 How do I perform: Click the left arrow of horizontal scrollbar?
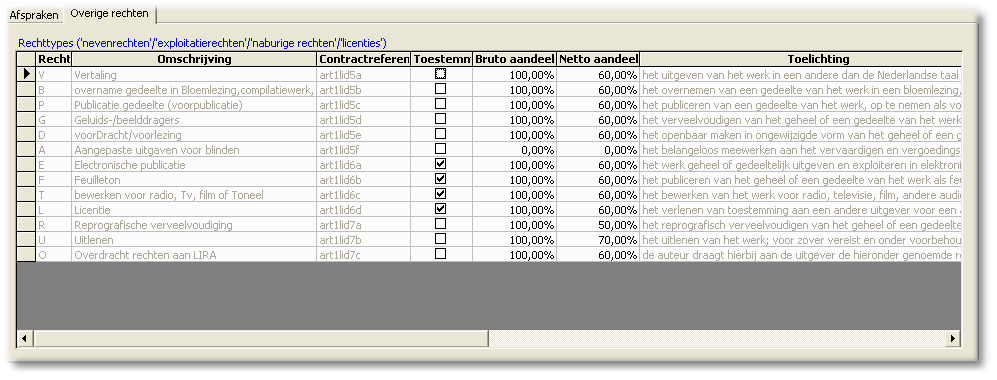25,339
